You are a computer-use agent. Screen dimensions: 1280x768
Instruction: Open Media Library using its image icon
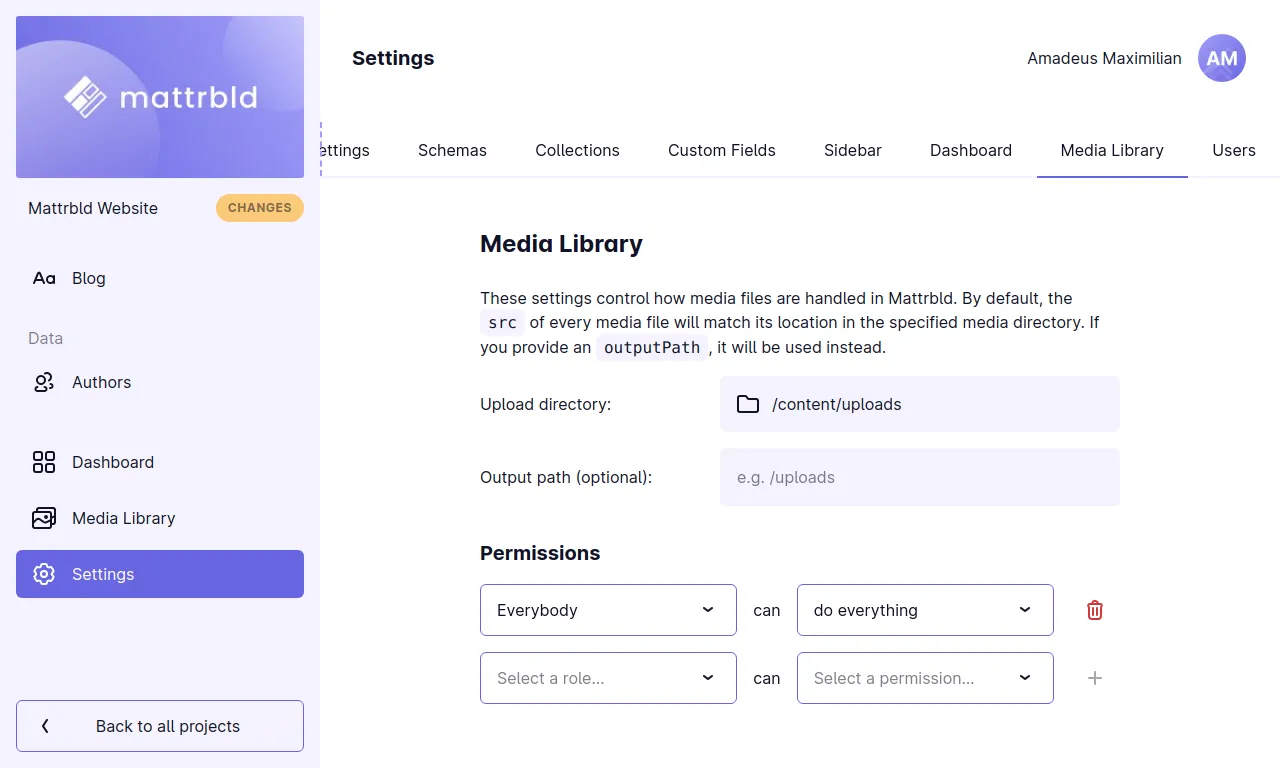tap(43, 518)
